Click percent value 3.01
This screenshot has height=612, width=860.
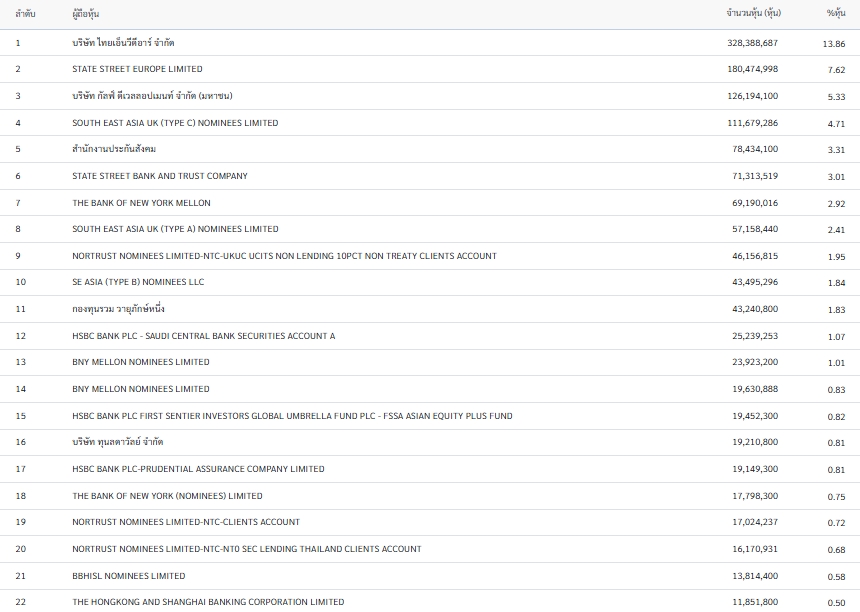(836, 177)
